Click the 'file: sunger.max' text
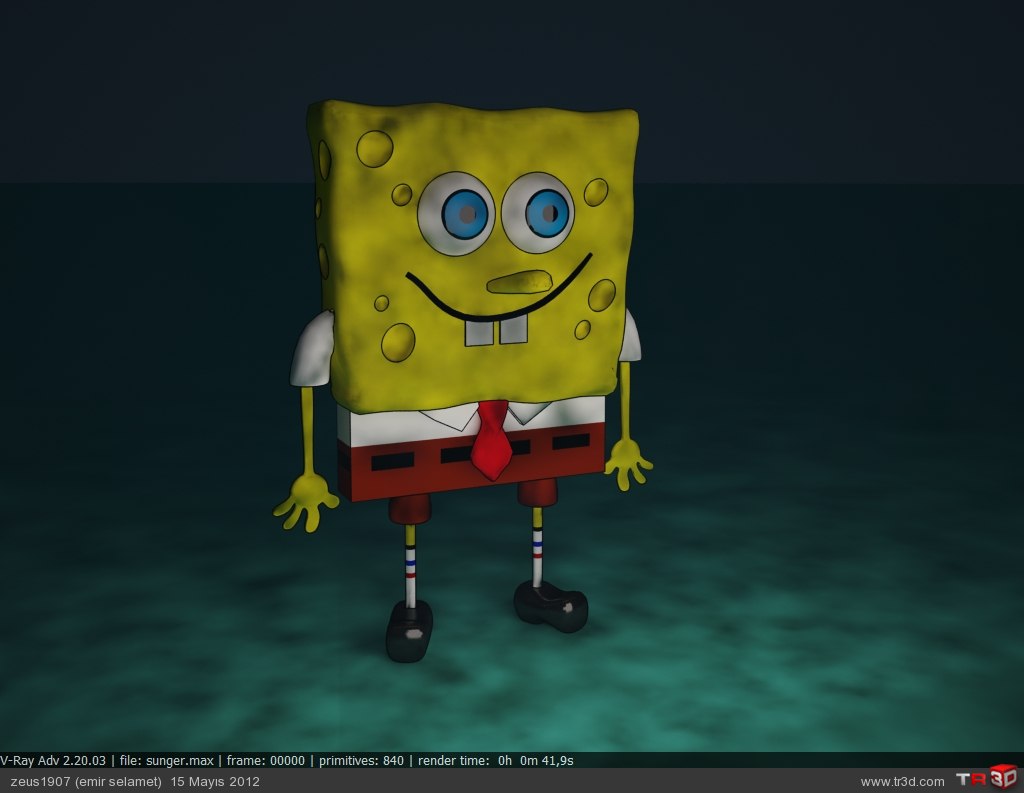Image resolution: width=1024 pixels, height=793 pixels. (167, 760)
